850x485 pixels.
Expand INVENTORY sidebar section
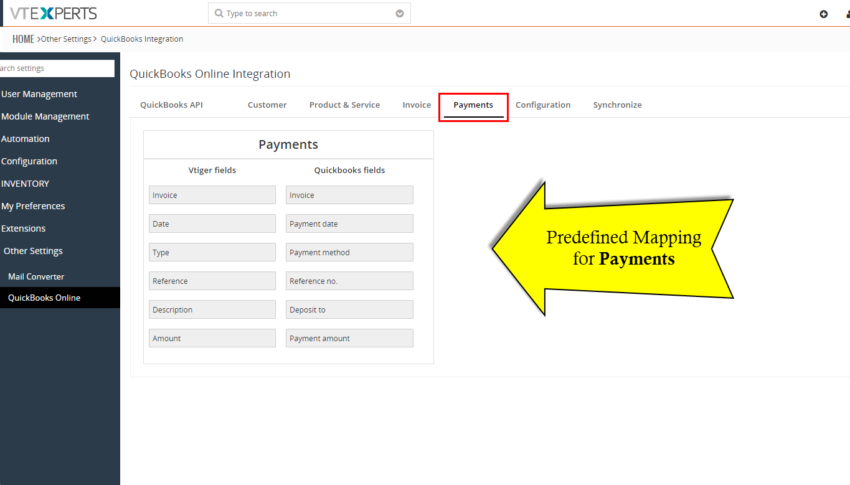[x=25, y=183]
